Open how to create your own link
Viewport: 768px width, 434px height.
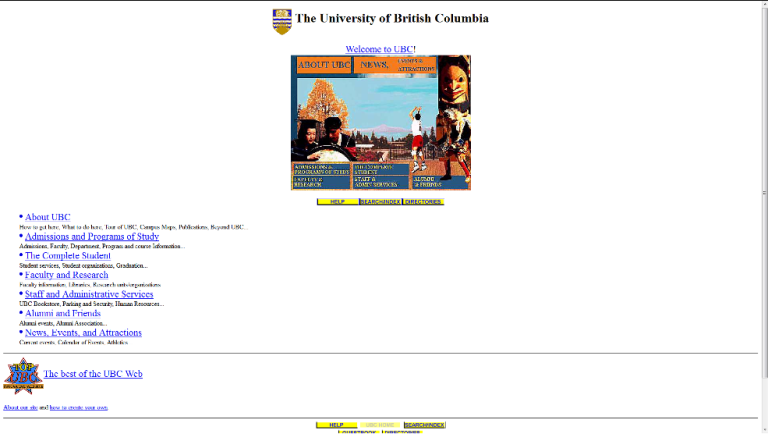[x=79, y=408]
